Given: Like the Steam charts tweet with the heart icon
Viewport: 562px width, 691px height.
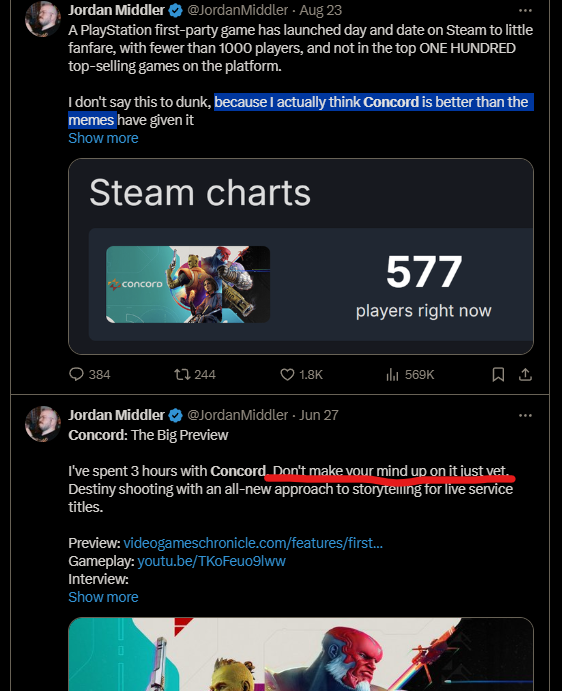Looking at the screenshot, I should tap(287, 375).
